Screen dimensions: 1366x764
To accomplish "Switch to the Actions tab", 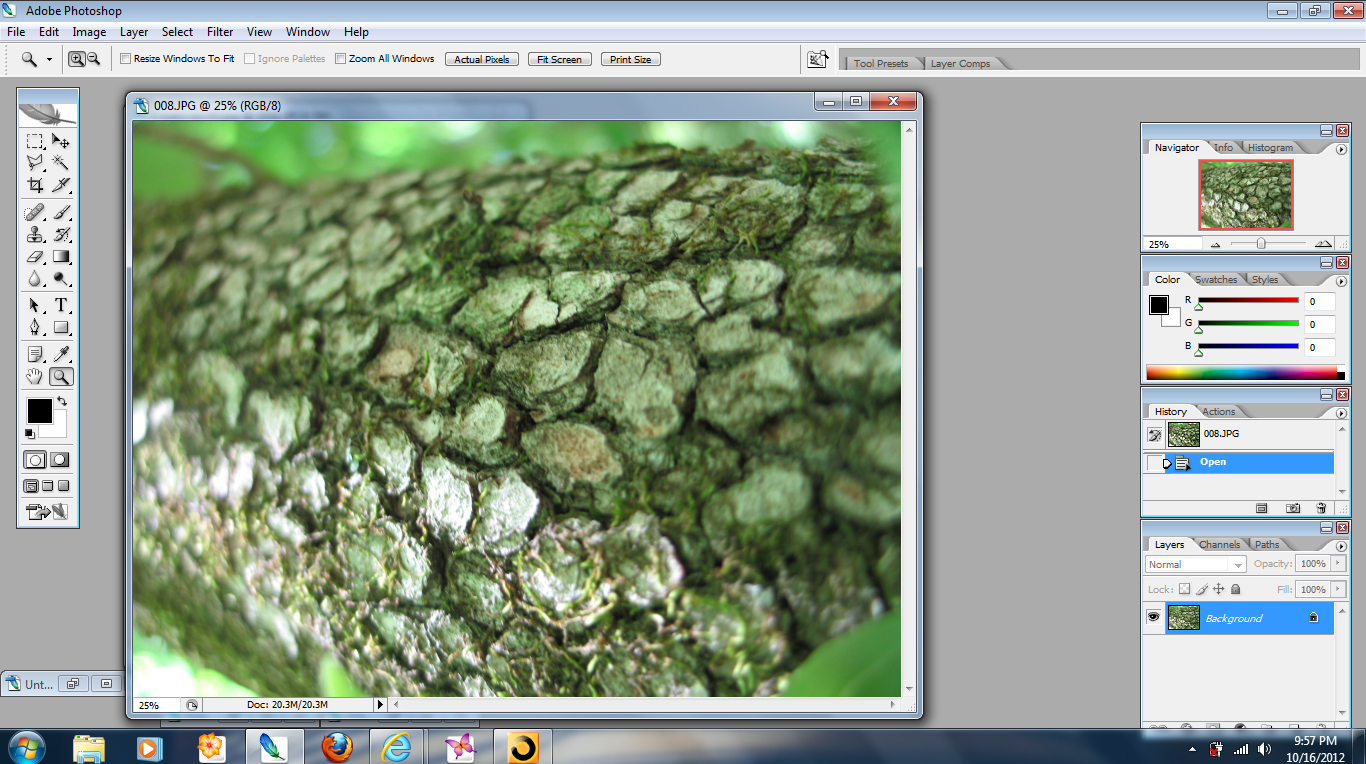I will 1218,411.
